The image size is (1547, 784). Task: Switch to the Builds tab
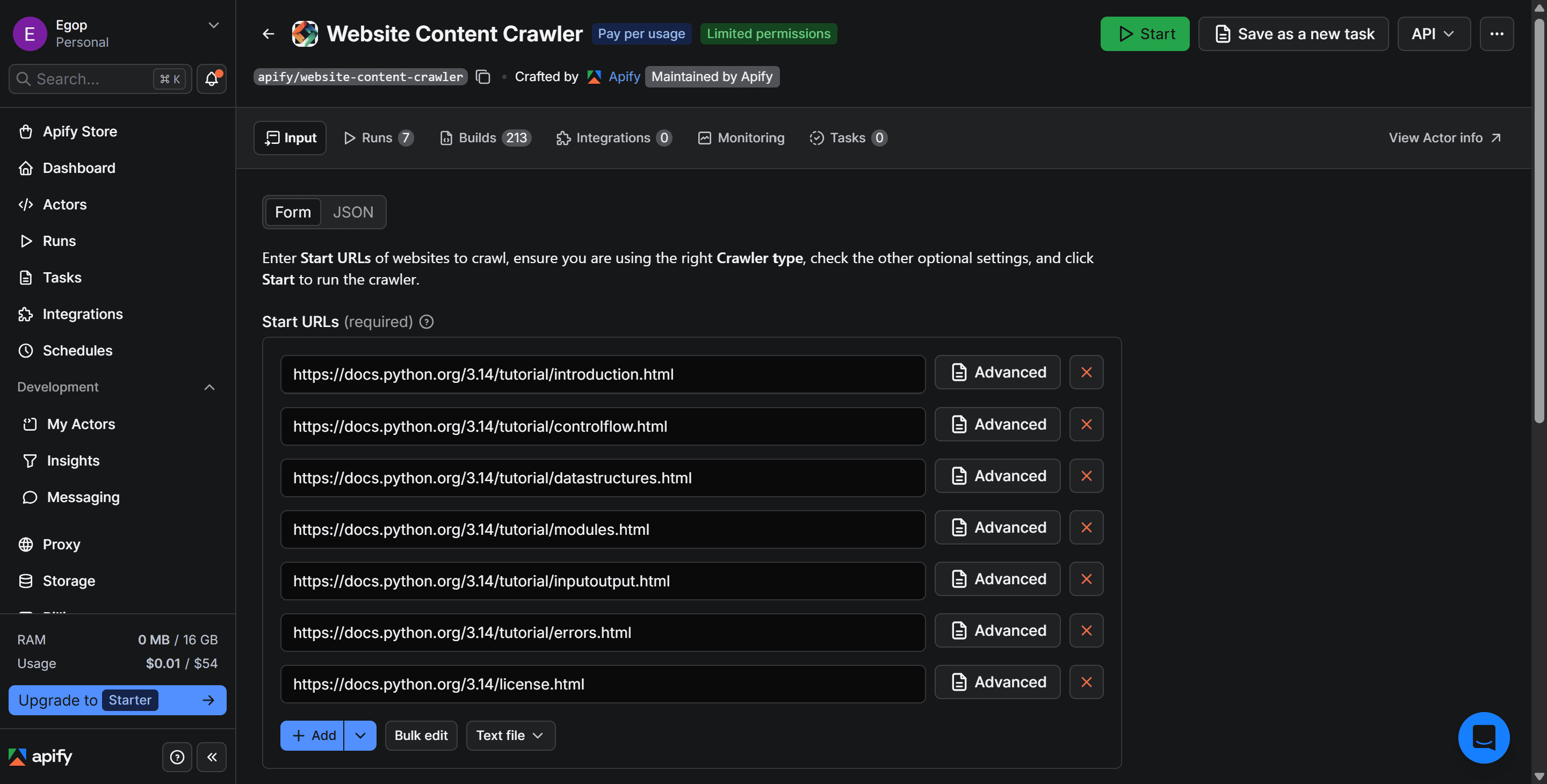tap(485, 138)
